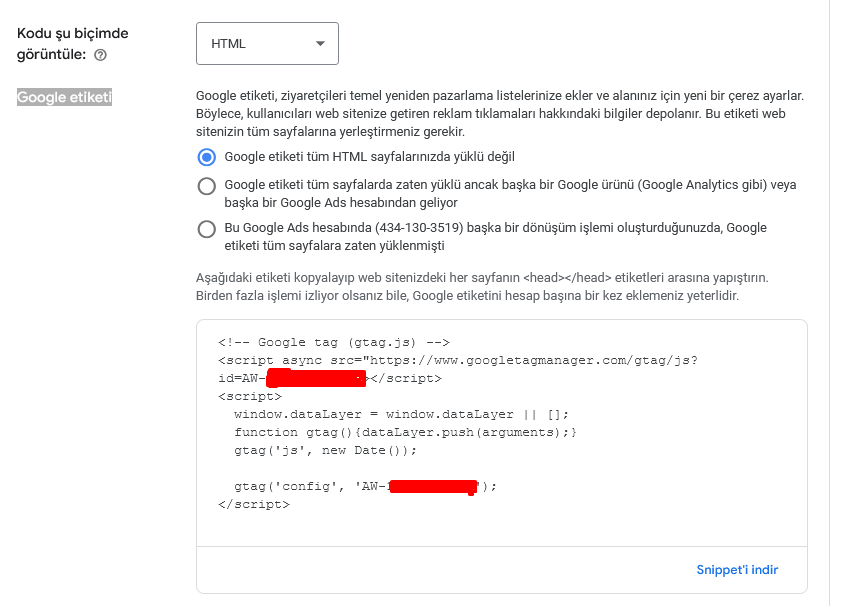This screenshot has width=856, height=606.
Task: Click the Google tag comment line in code
Action: click(x=334, y=342)
